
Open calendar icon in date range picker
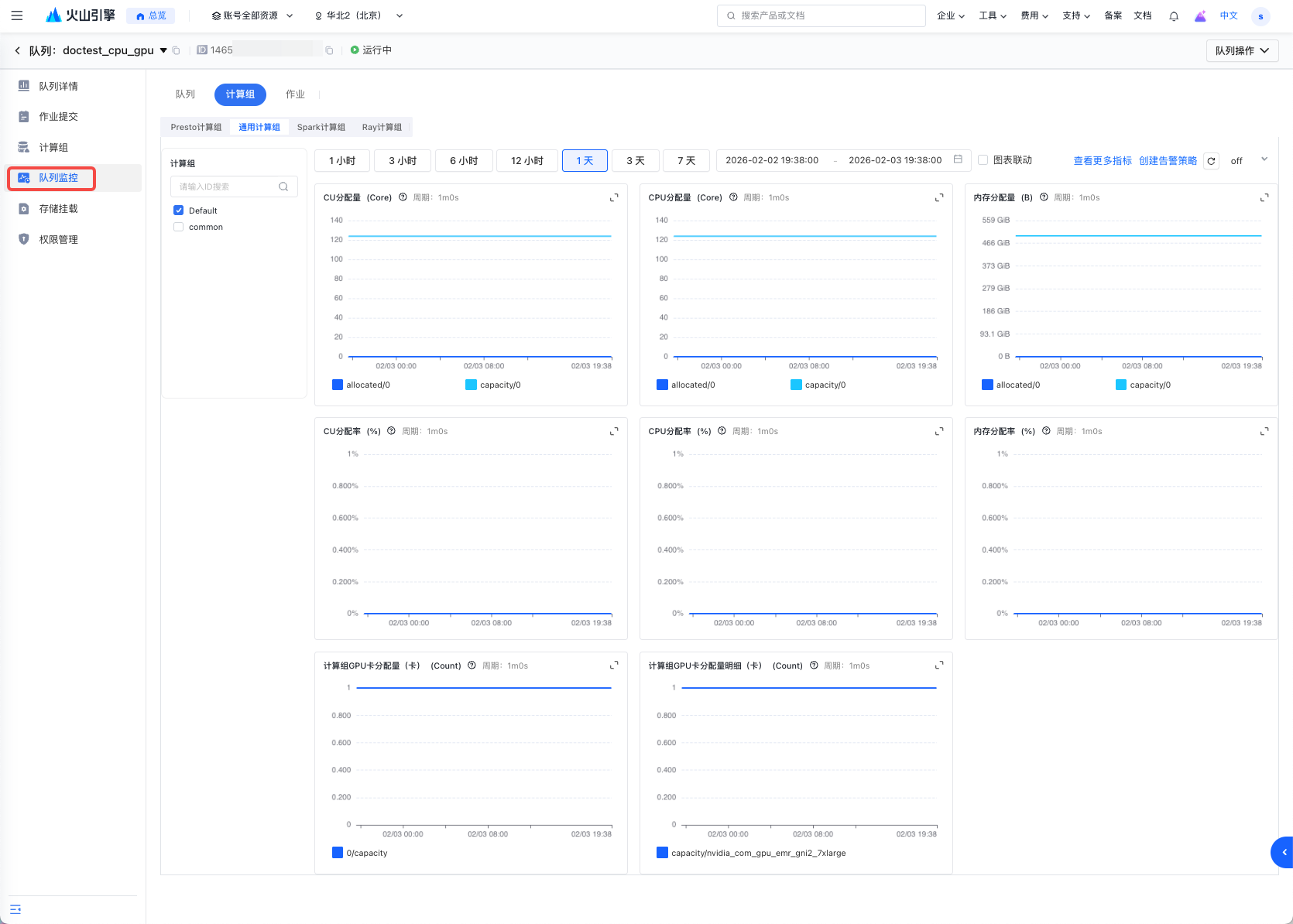click(x=958, y=159)
